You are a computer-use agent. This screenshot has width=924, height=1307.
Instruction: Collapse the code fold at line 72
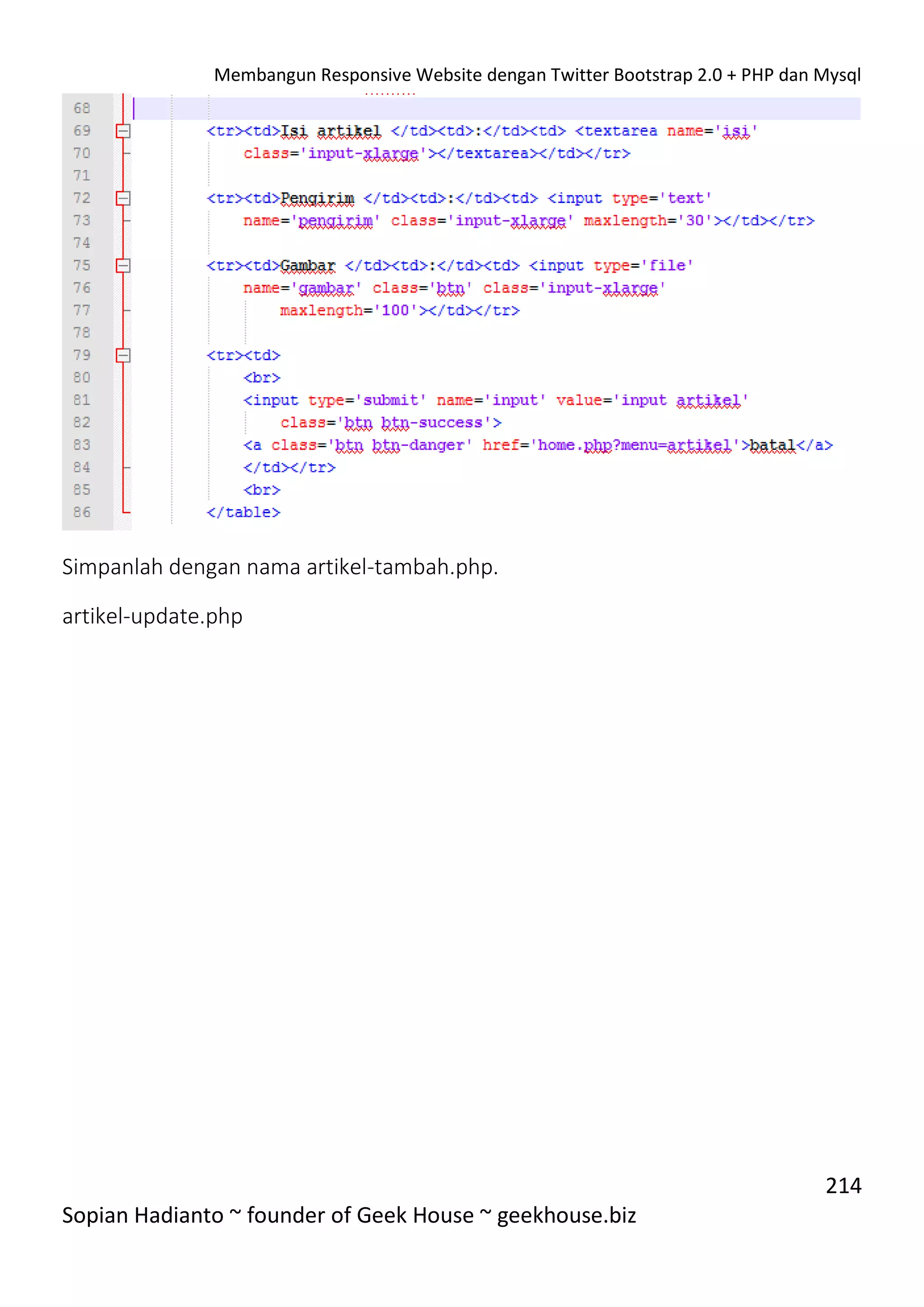point(123,198)
